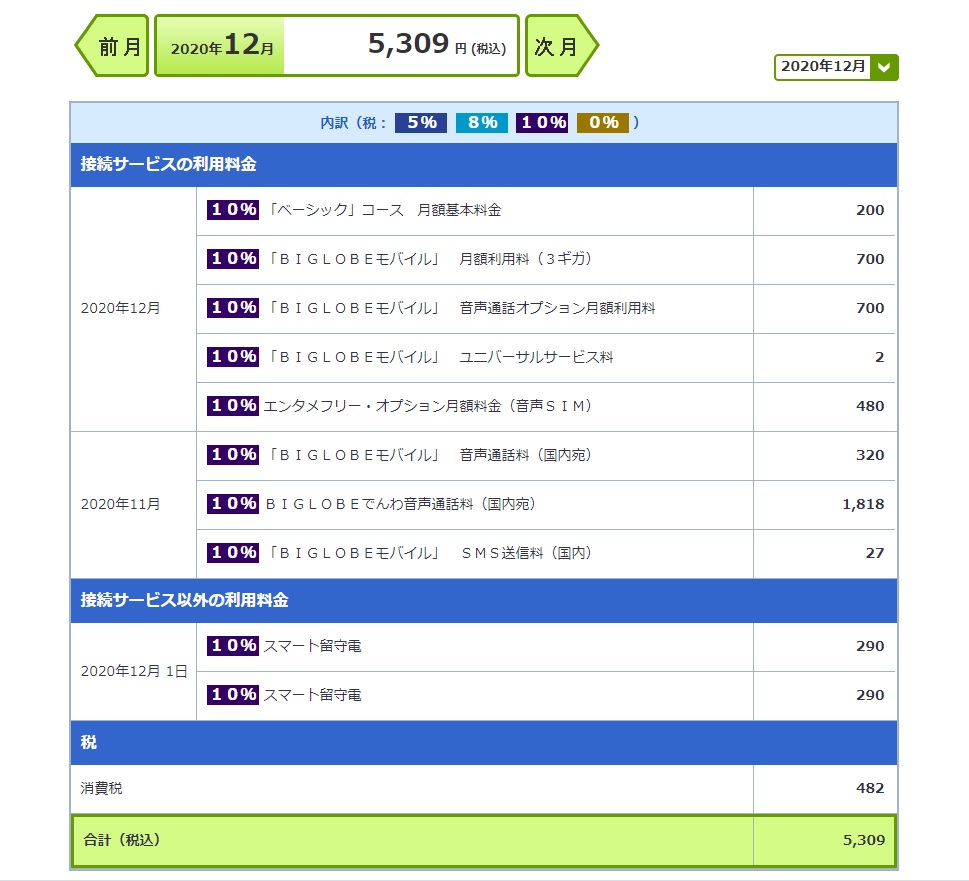Click 10% badge on 音声通話オプション月額利用料 row
Screen dimensions: 969x881
233,307
